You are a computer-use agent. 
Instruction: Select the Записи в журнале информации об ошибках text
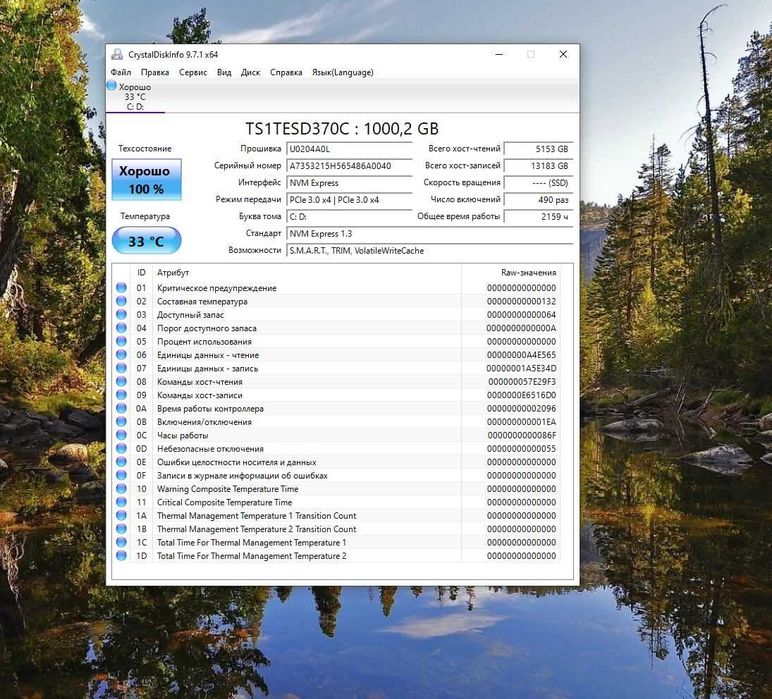[242, 476]
